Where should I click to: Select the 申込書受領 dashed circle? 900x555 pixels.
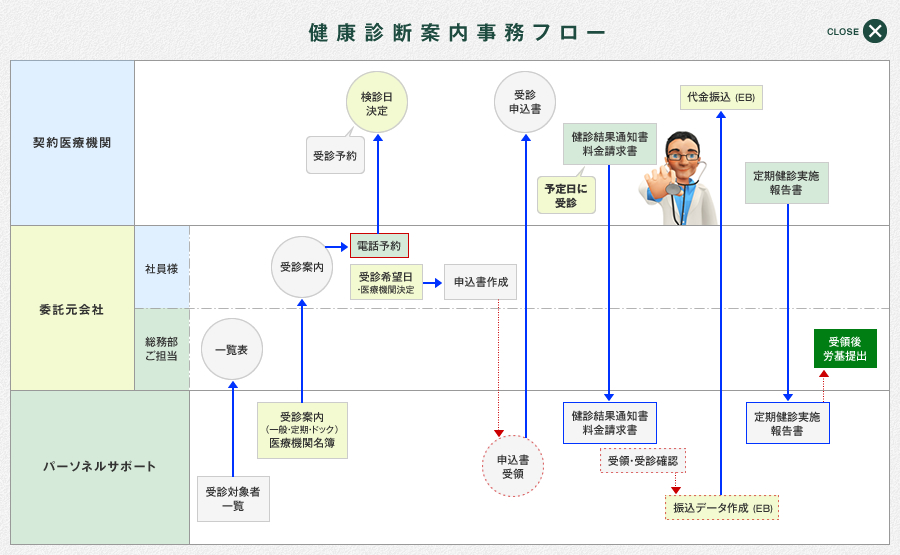click(x=513, y=466)
